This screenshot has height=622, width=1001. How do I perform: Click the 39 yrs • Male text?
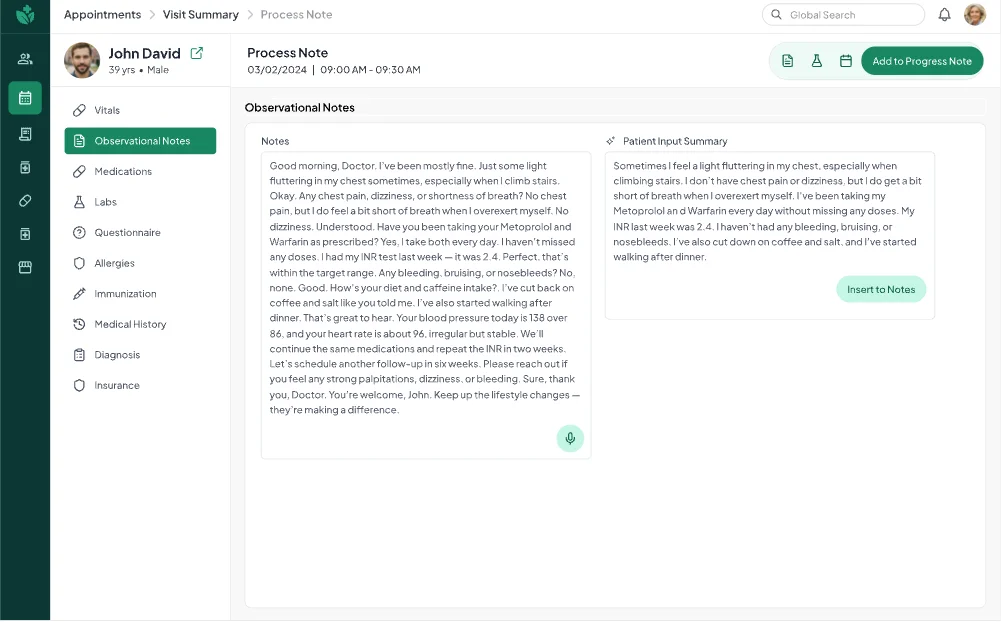pyautogui.click(x=139, y=70)
